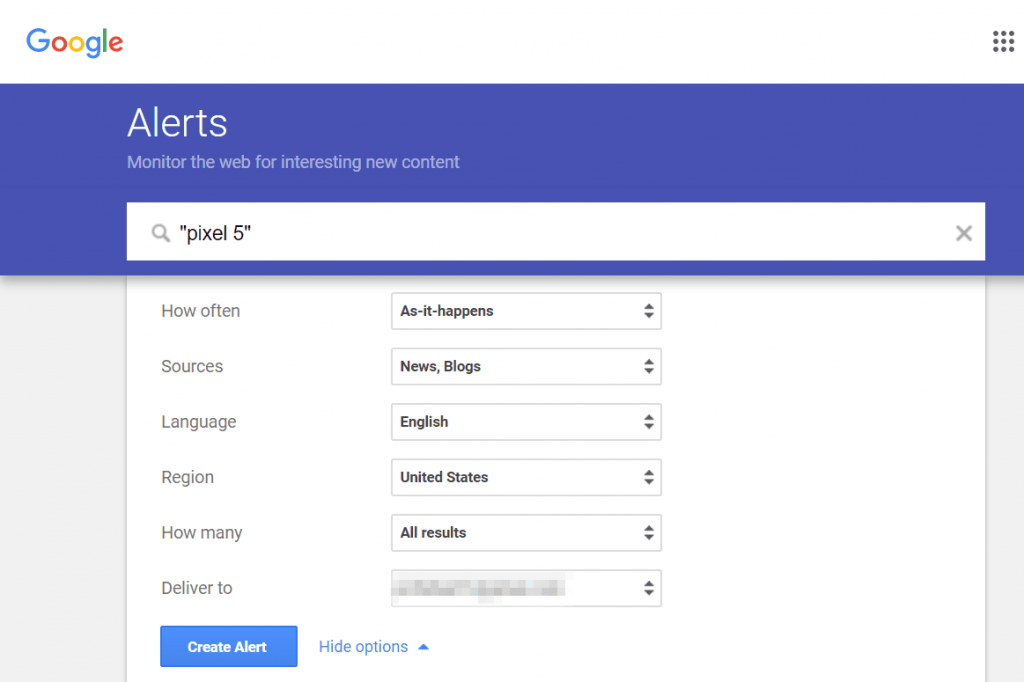Clear the "pixel 5" search query

(963, 233)
